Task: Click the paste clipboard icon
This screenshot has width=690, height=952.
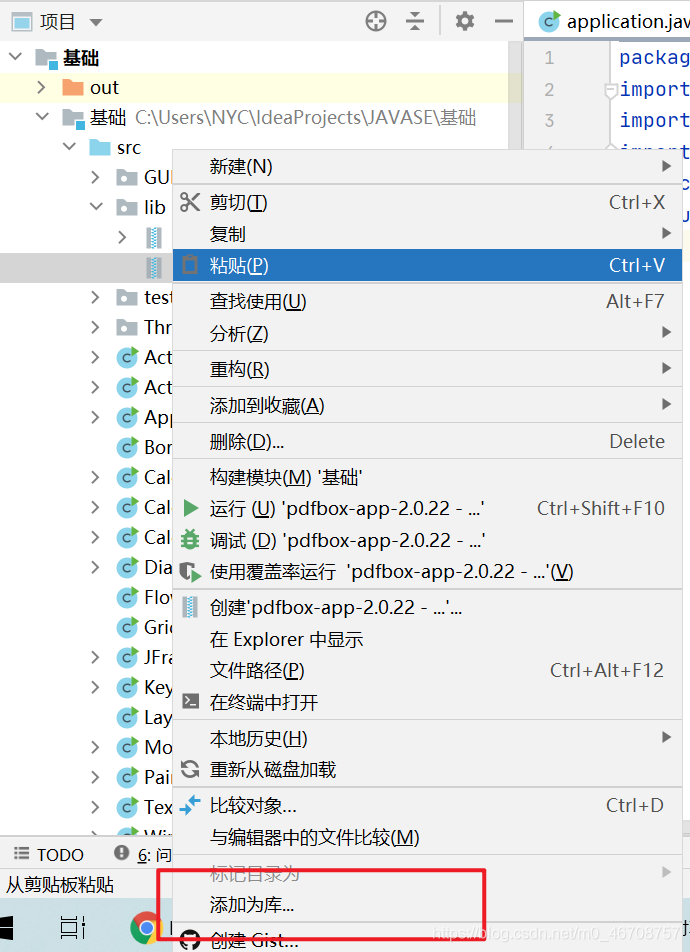Action: click(190, 265)
